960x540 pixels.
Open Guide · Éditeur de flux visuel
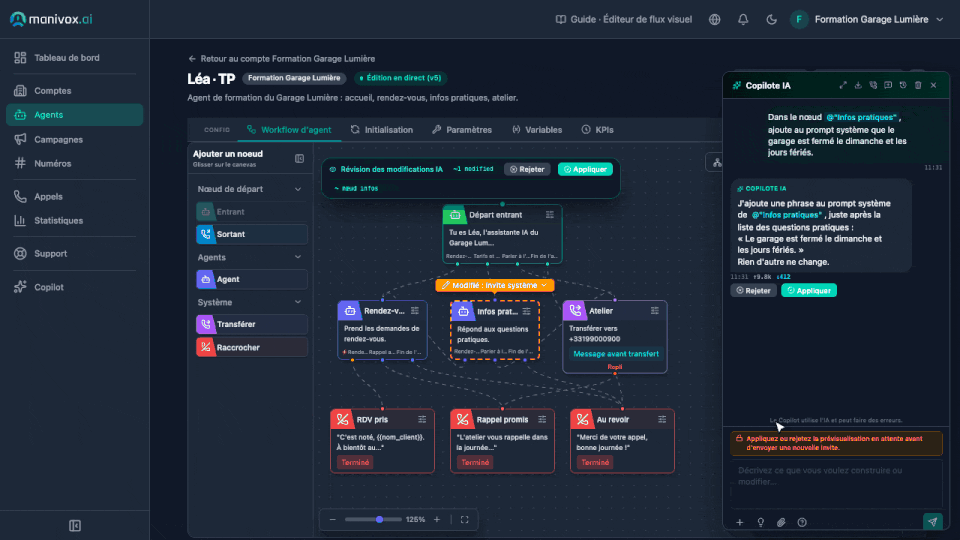[x=623, y=20]
